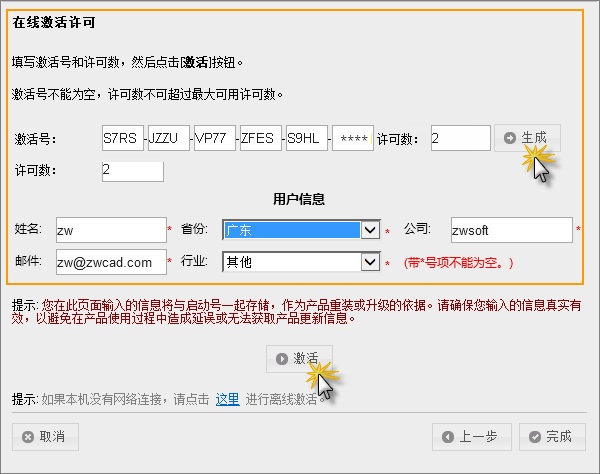The height and width of the screenshot is (474, 600).
Task: Click the ZFES activation code field
Action: (260, 138)
